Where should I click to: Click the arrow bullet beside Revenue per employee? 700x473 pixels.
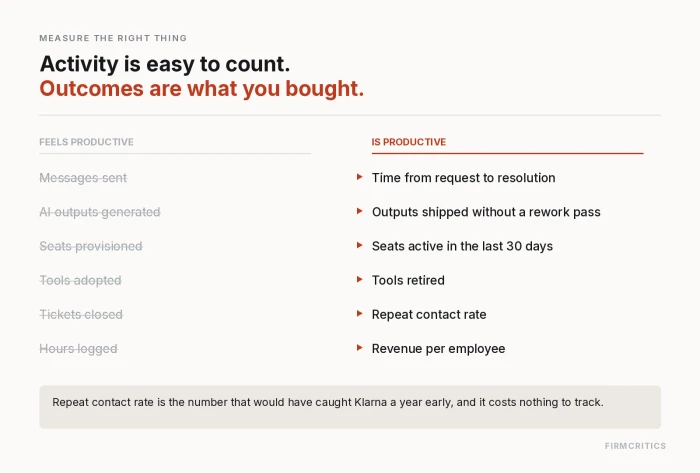[x=360, y=348]
